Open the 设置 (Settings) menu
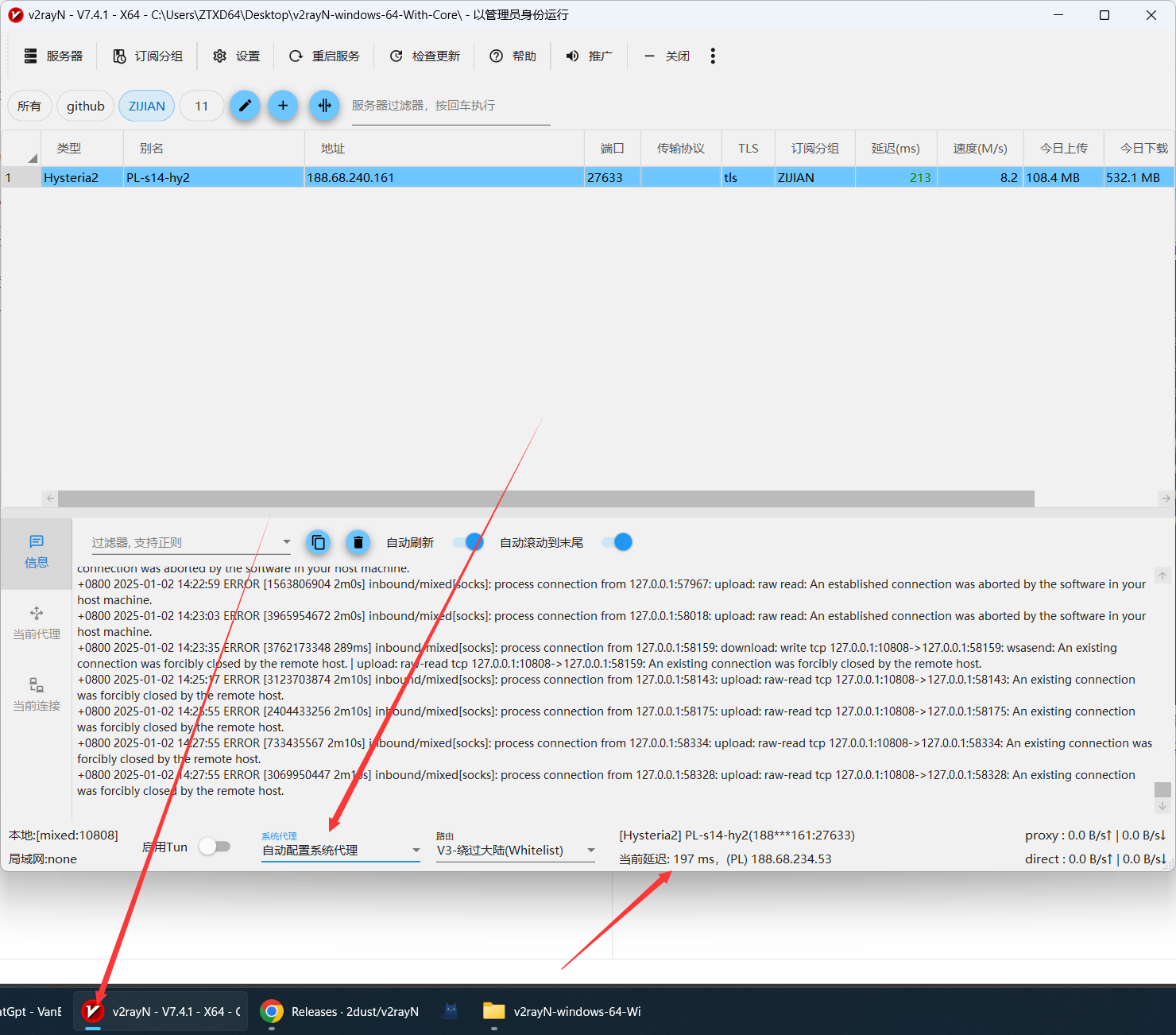The height and width of the screenshot is (1035, 1176). tap(237, 56)
